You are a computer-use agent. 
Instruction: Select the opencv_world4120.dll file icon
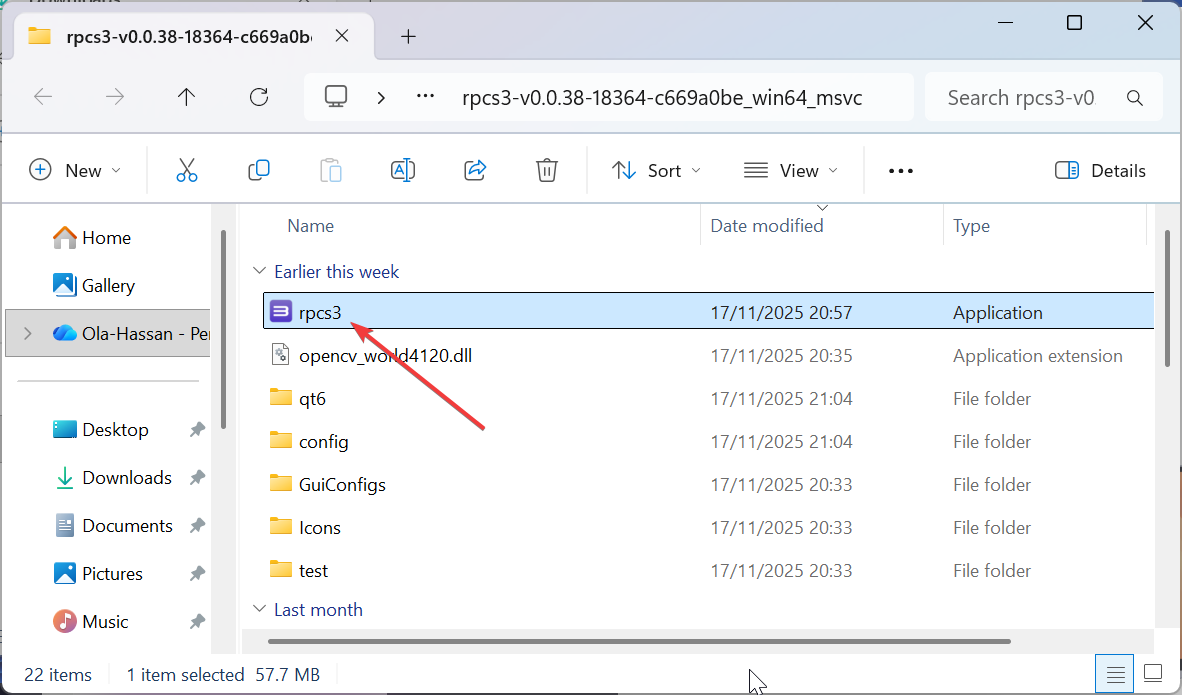[x=280, y=354]
